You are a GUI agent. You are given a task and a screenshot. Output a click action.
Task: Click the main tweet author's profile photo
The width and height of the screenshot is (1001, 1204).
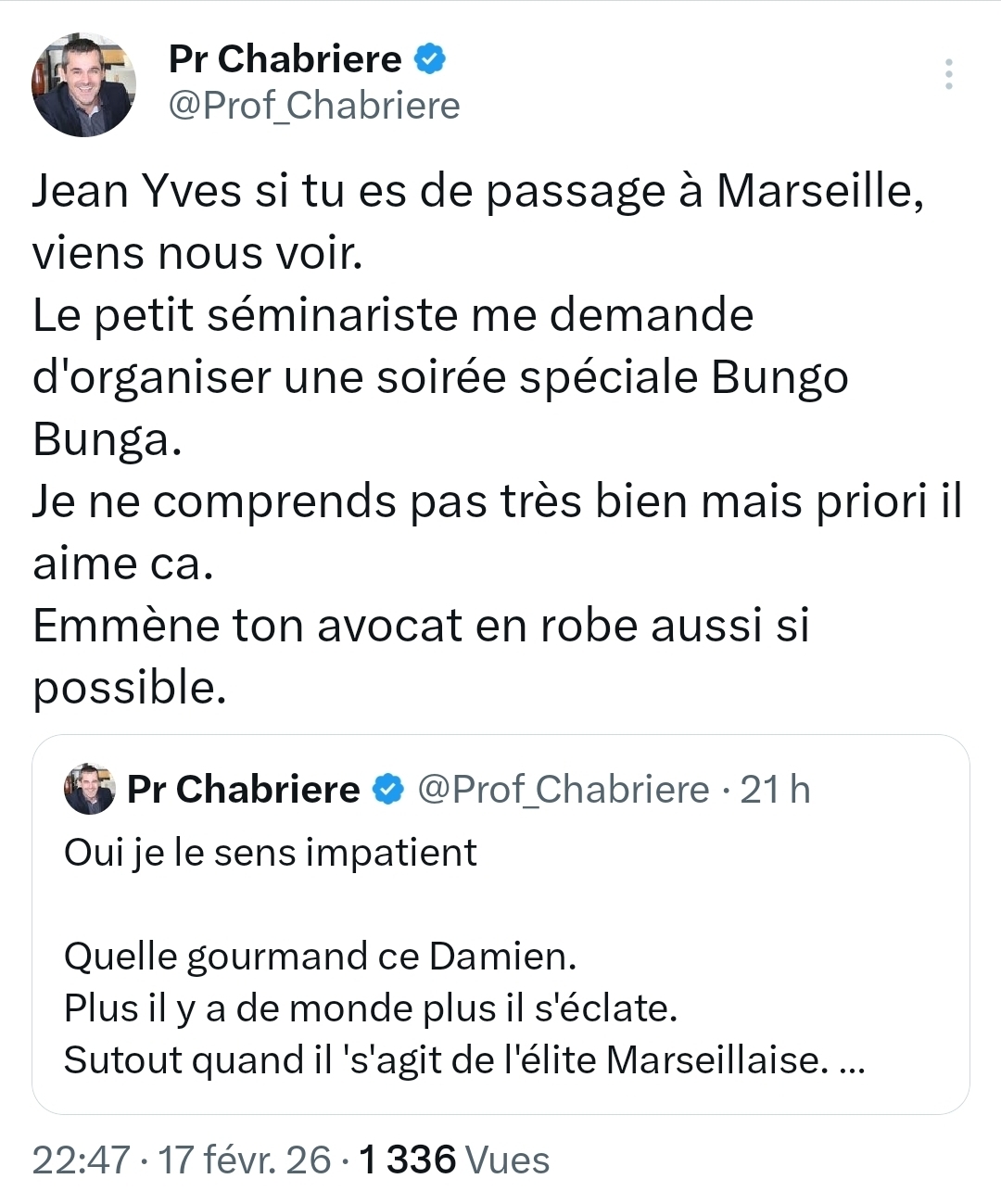pyautogui.click(x=84, y=85)
